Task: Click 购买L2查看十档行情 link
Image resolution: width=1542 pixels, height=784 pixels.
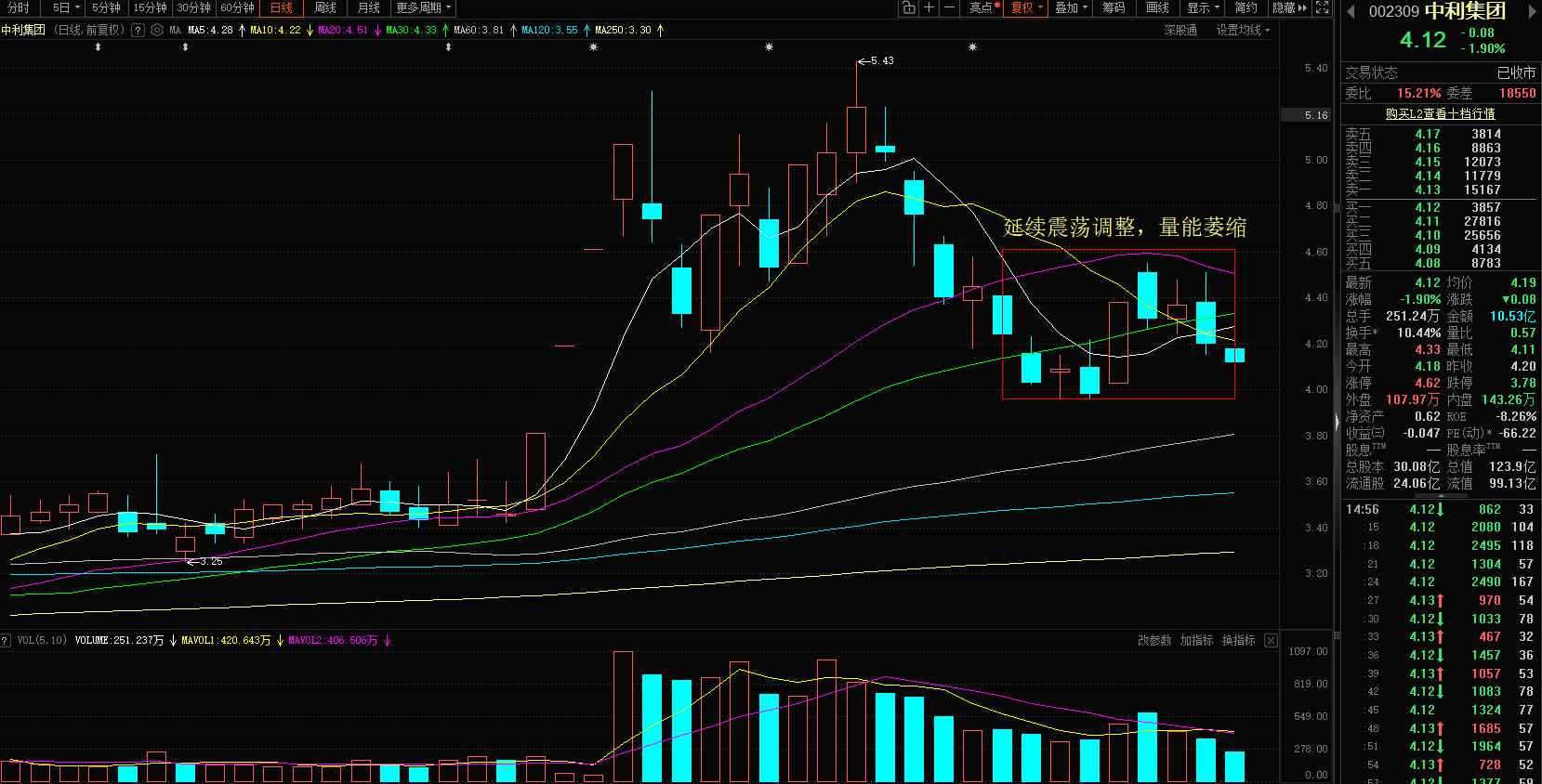Action: pyautogui.click(x=1440, y=113)
